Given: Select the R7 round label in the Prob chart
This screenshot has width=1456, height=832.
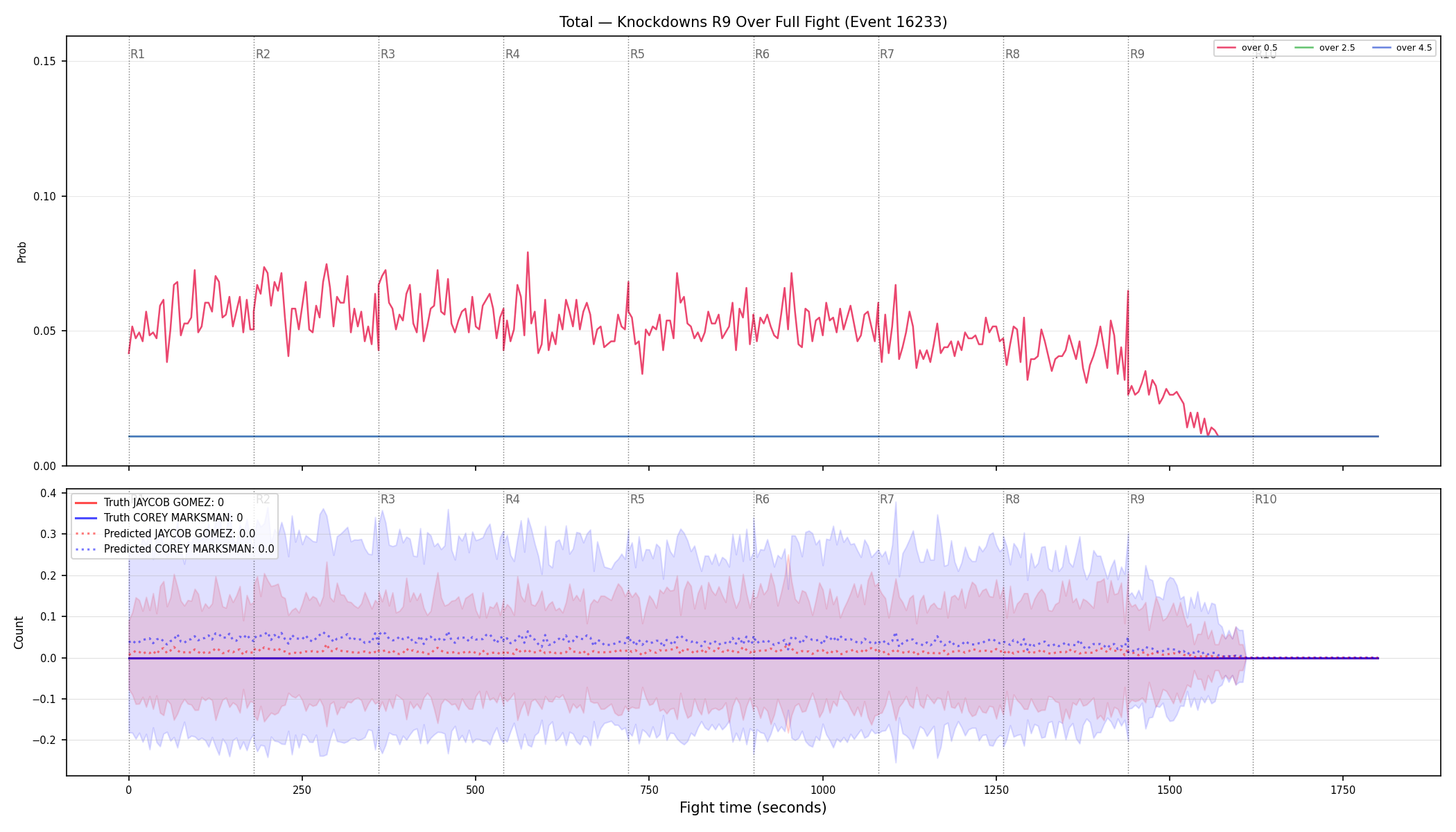Looking at the screenshot, I should tap(887, 54).
